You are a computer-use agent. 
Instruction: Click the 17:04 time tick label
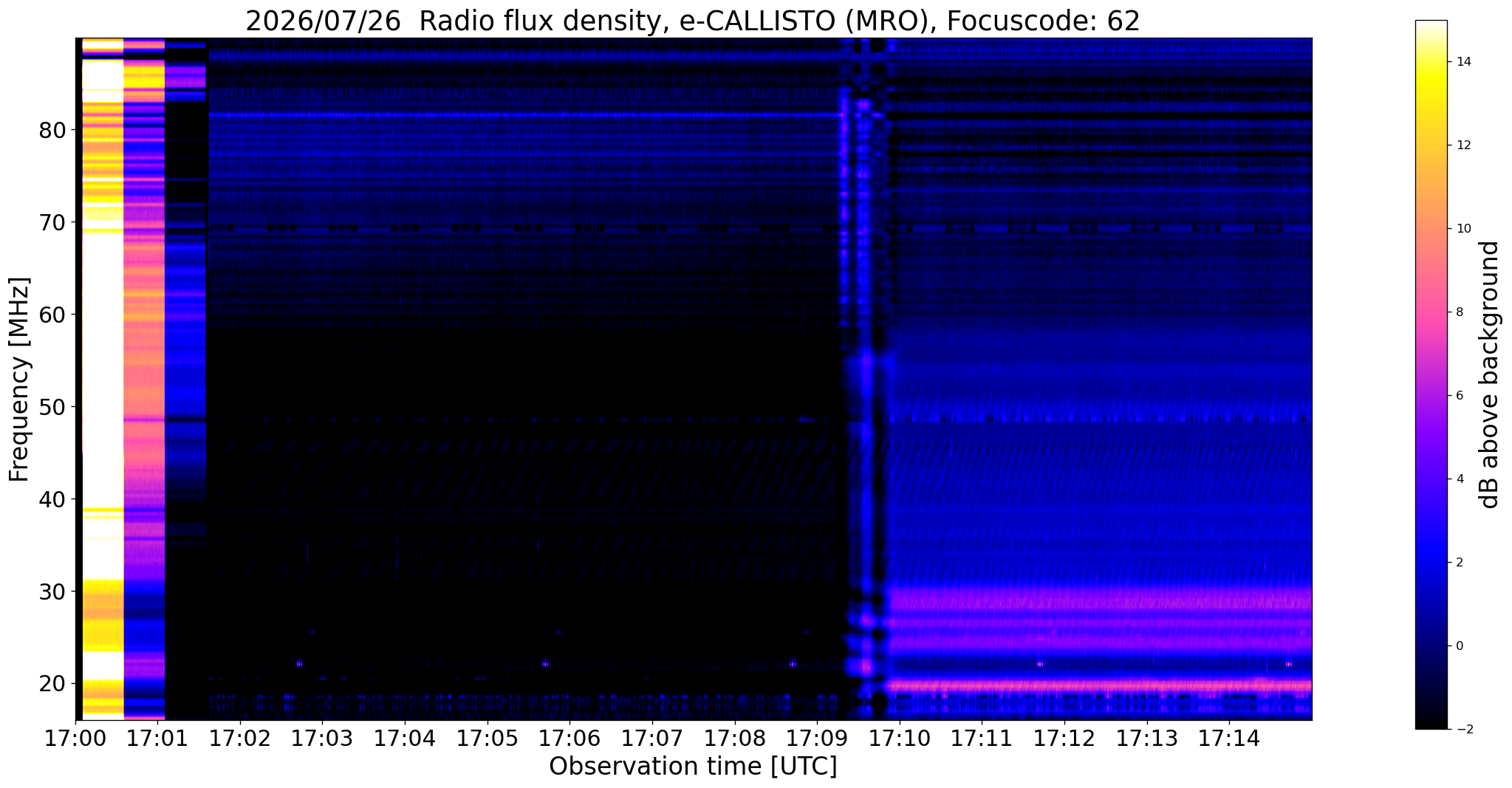406,738
